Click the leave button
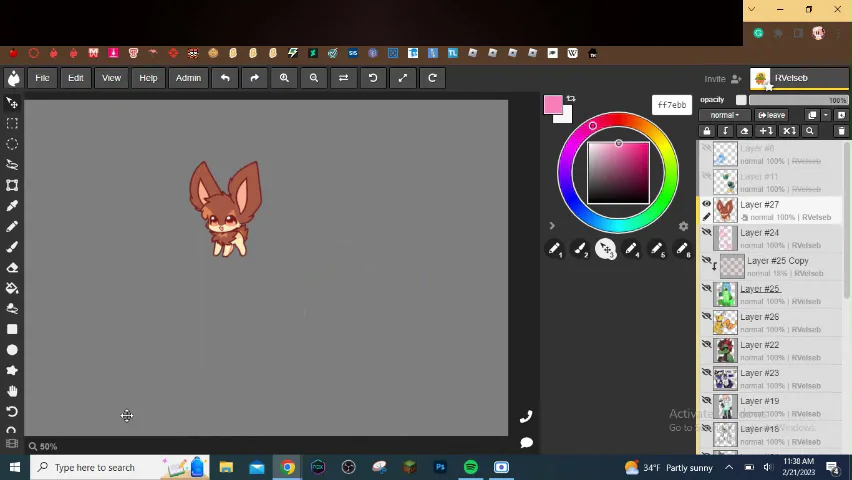852x480 pixels. pyautogui.click(x=771, y=115)
